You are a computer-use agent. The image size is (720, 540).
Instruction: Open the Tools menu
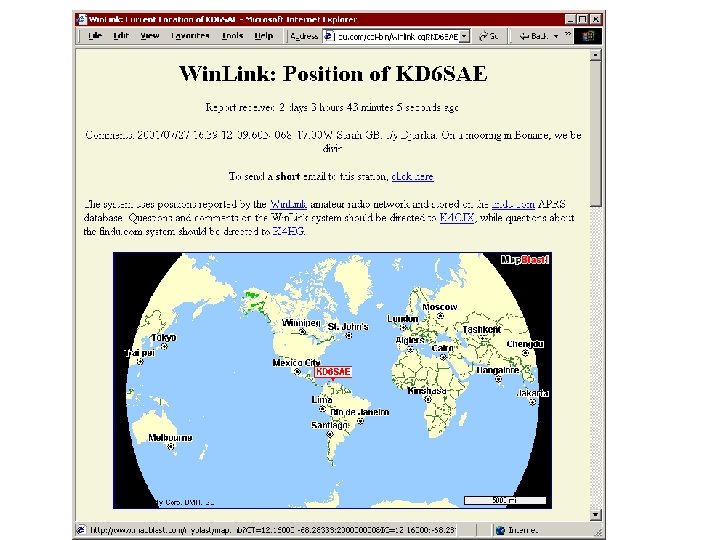[x=232, y=36]
